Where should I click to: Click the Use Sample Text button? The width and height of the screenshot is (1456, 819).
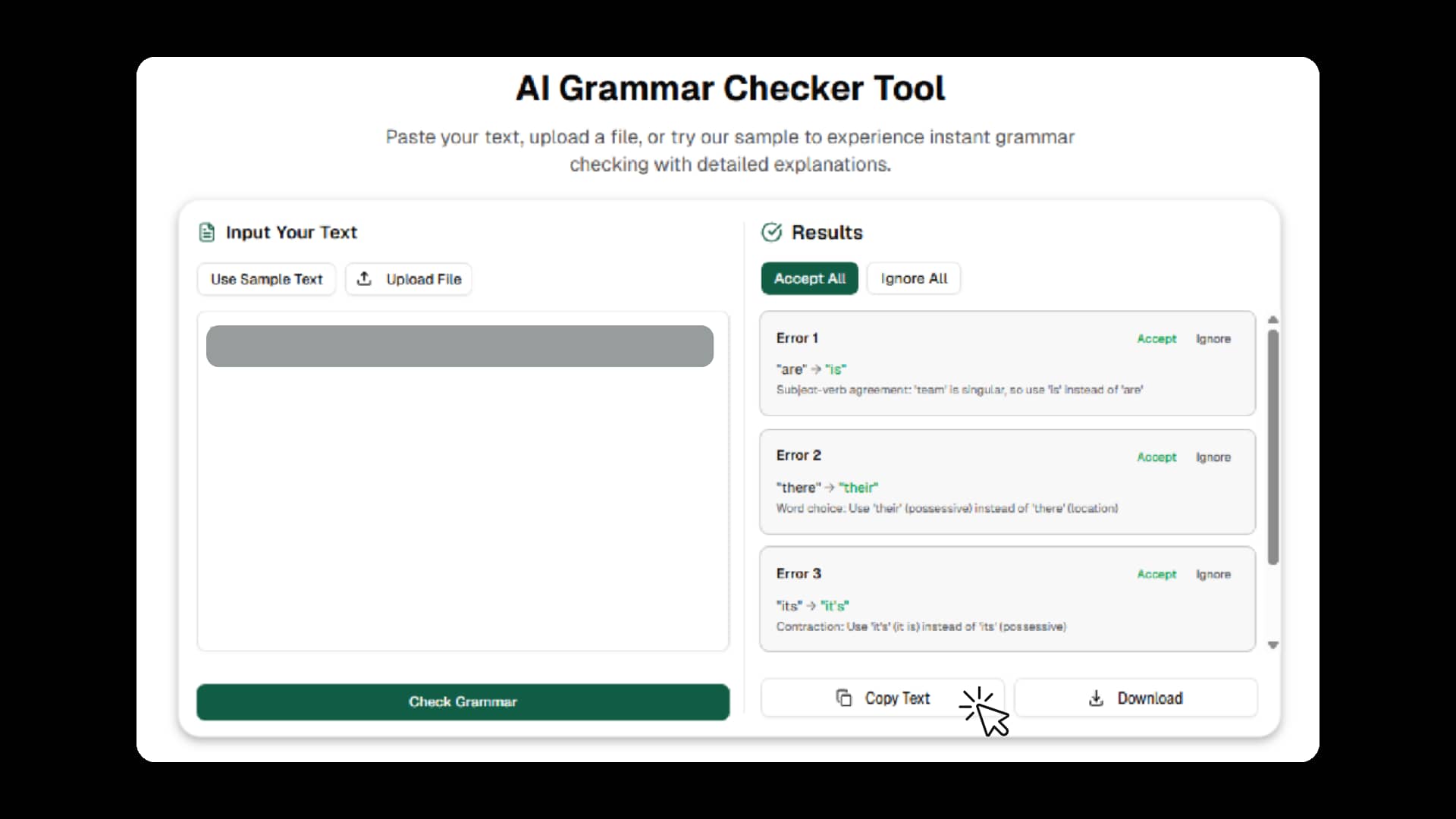266,279
